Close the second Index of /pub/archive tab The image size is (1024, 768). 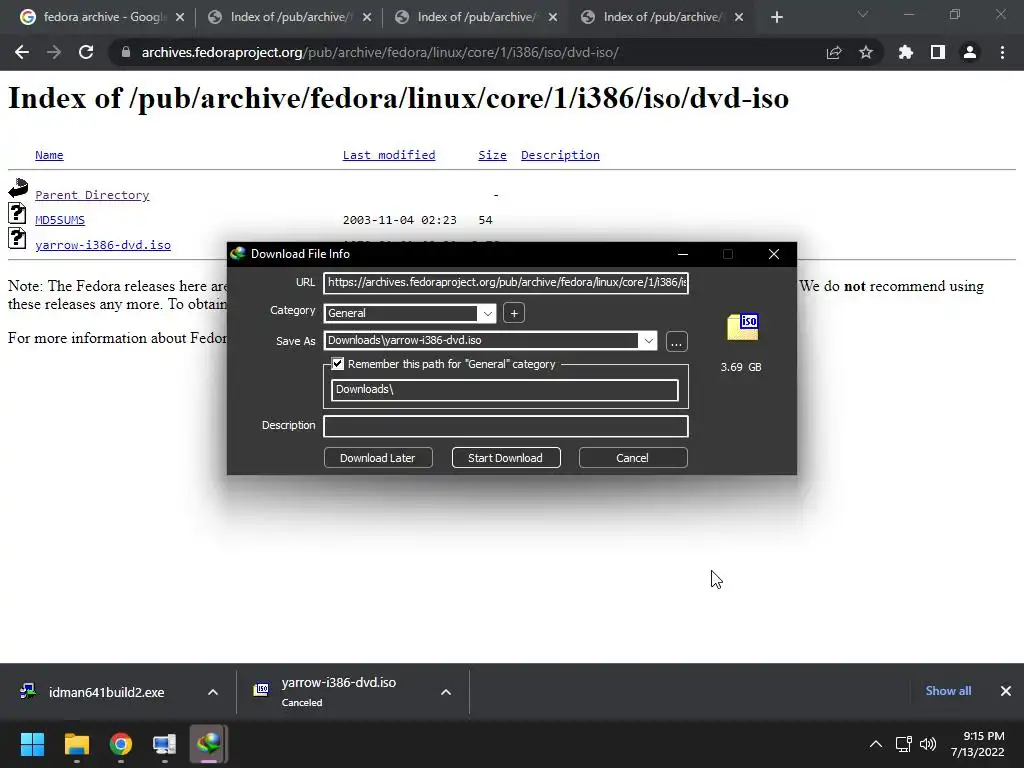tap(367, 18)
